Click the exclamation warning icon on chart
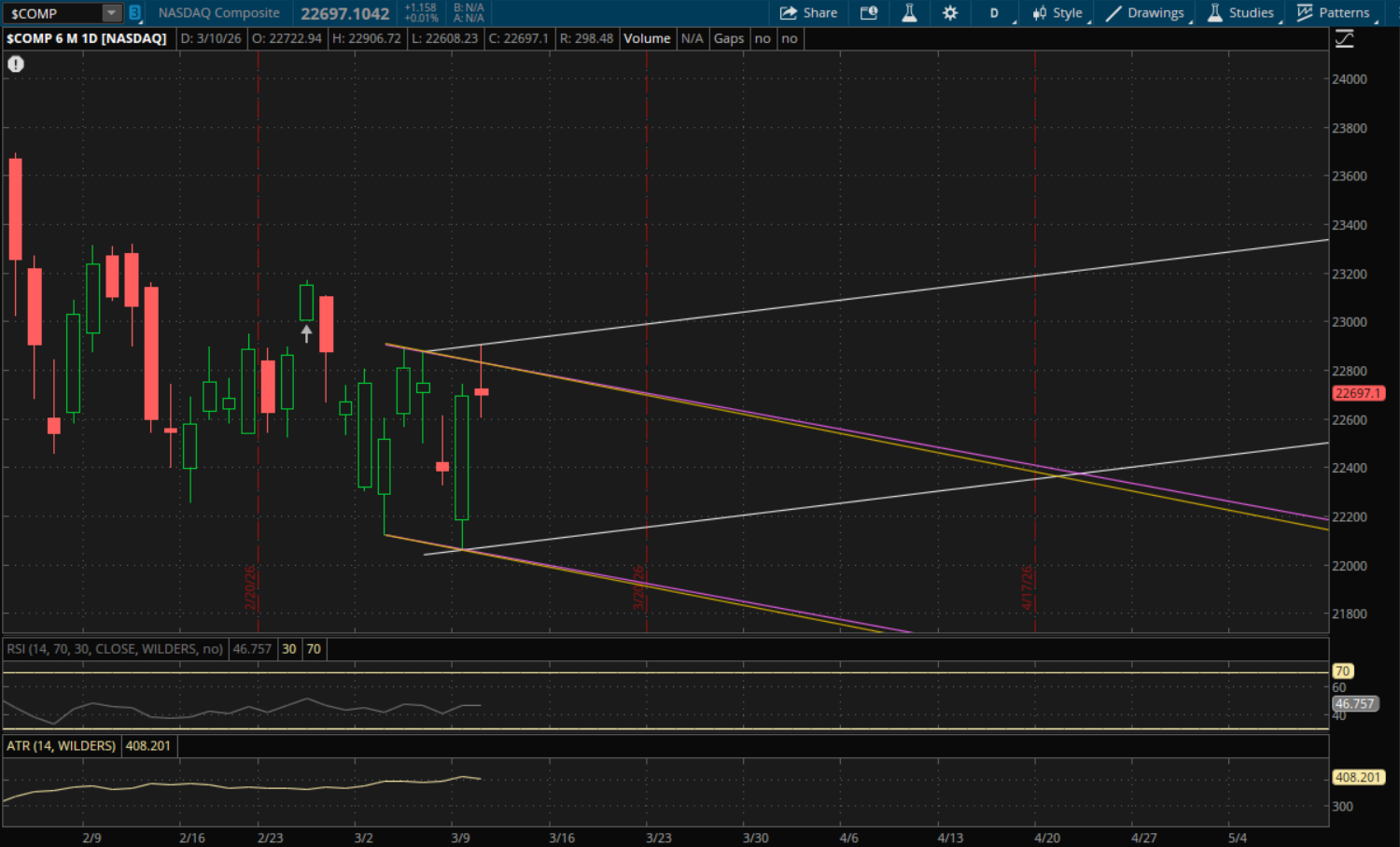The height and width of the screenshot is (847, 1400). tap(16, 64)
